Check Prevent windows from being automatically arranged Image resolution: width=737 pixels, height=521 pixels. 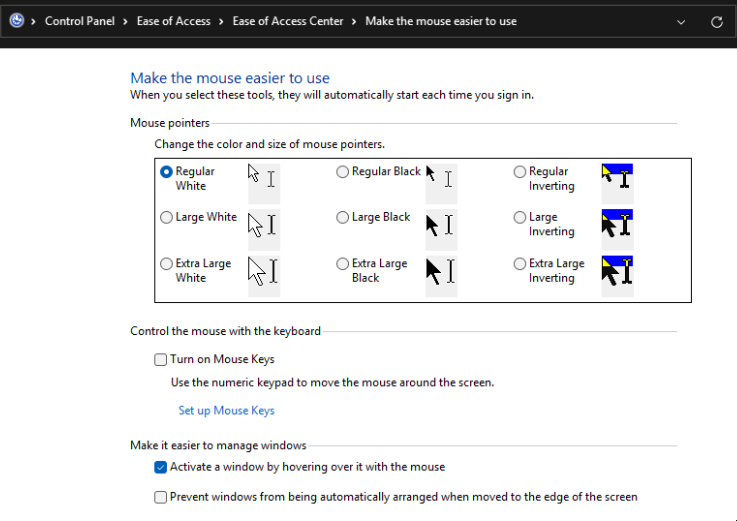coord(161,497)
